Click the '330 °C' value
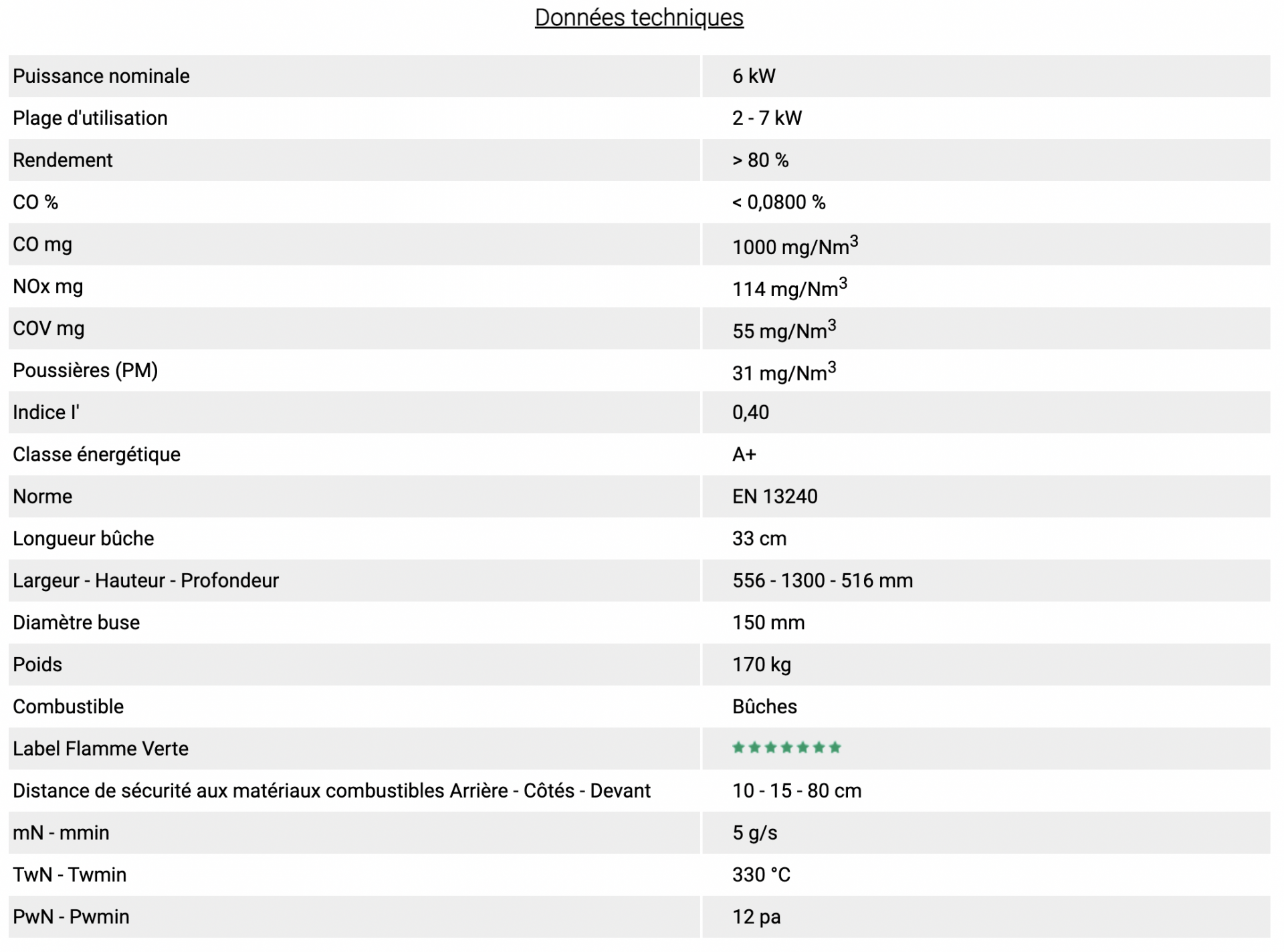 [x=761, y=876]
